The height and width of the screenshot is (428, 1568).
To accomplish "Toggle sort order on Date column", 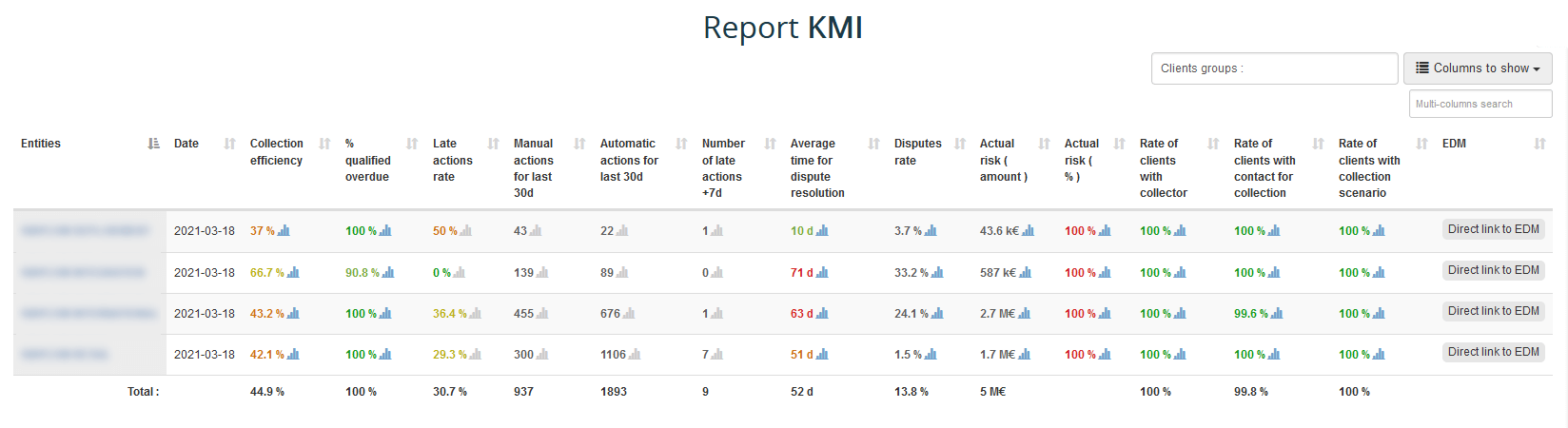I will (229, 144).
